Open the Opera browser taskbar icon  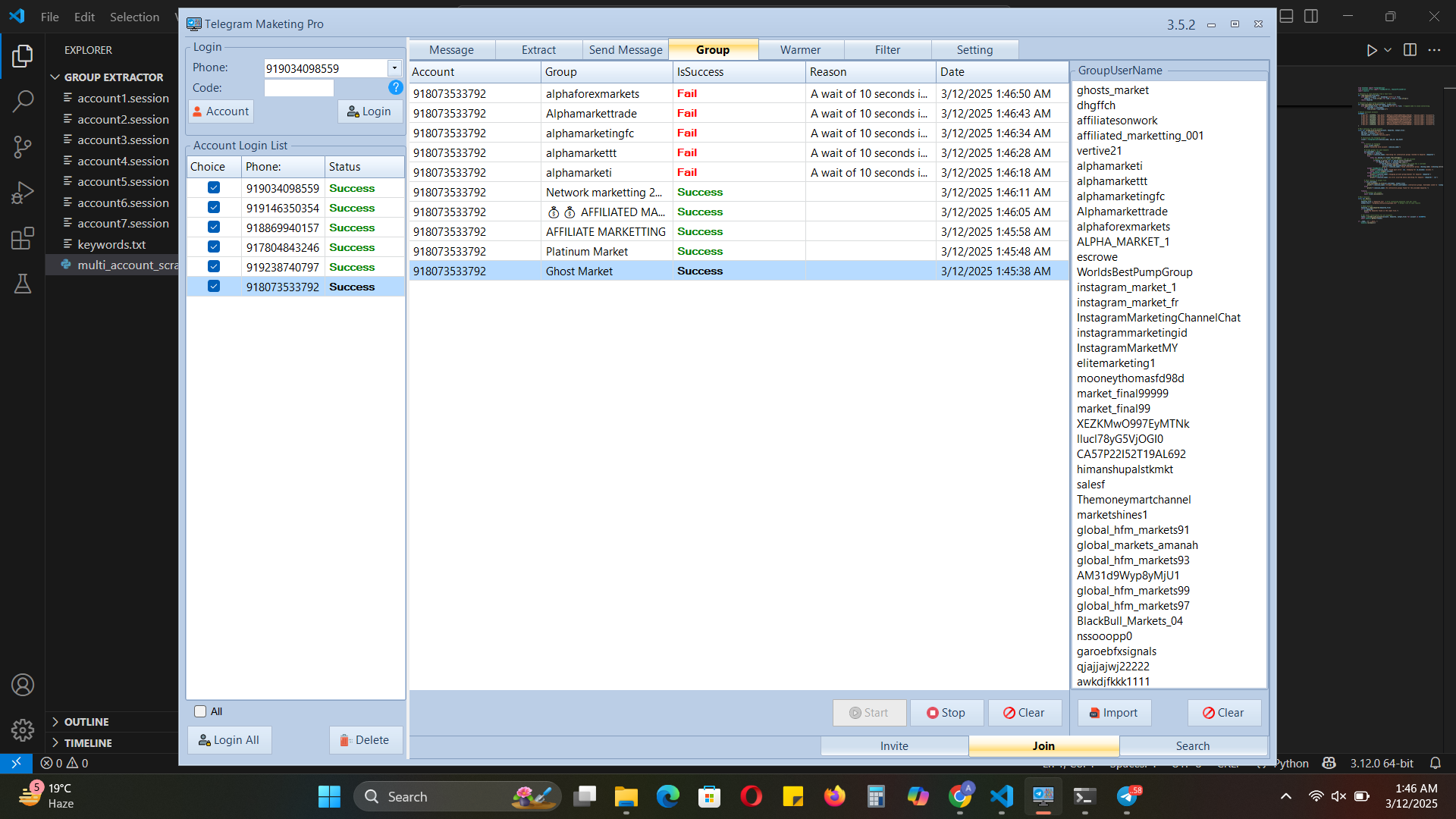click(751, 796)
